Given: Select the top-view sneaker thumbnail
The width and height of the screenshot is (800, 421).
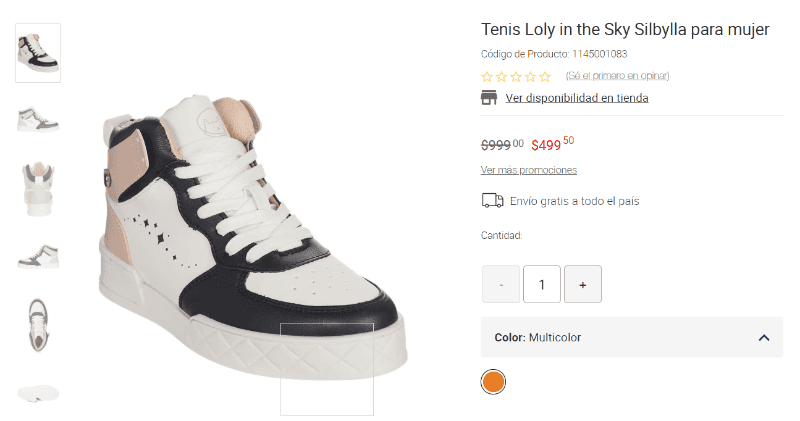Looking at the screenshot, I should coord(38,324).
